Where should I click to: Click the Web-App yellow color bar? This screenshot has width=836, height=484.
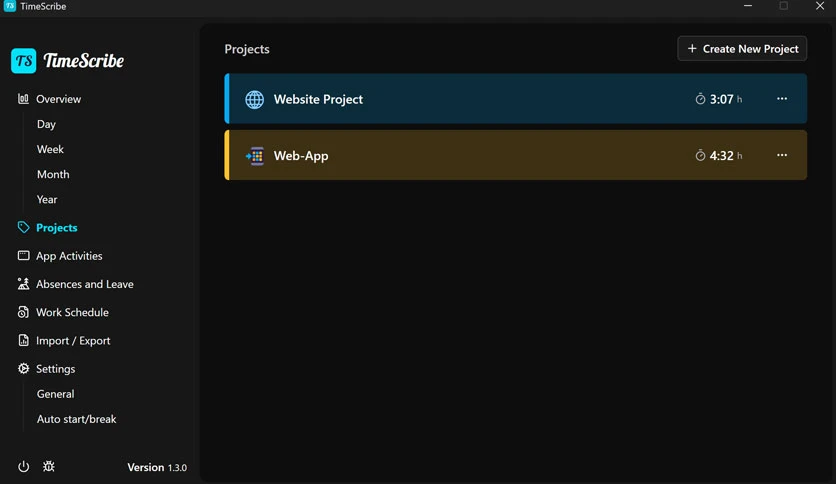pyautogui.click(x=227, y=155)
